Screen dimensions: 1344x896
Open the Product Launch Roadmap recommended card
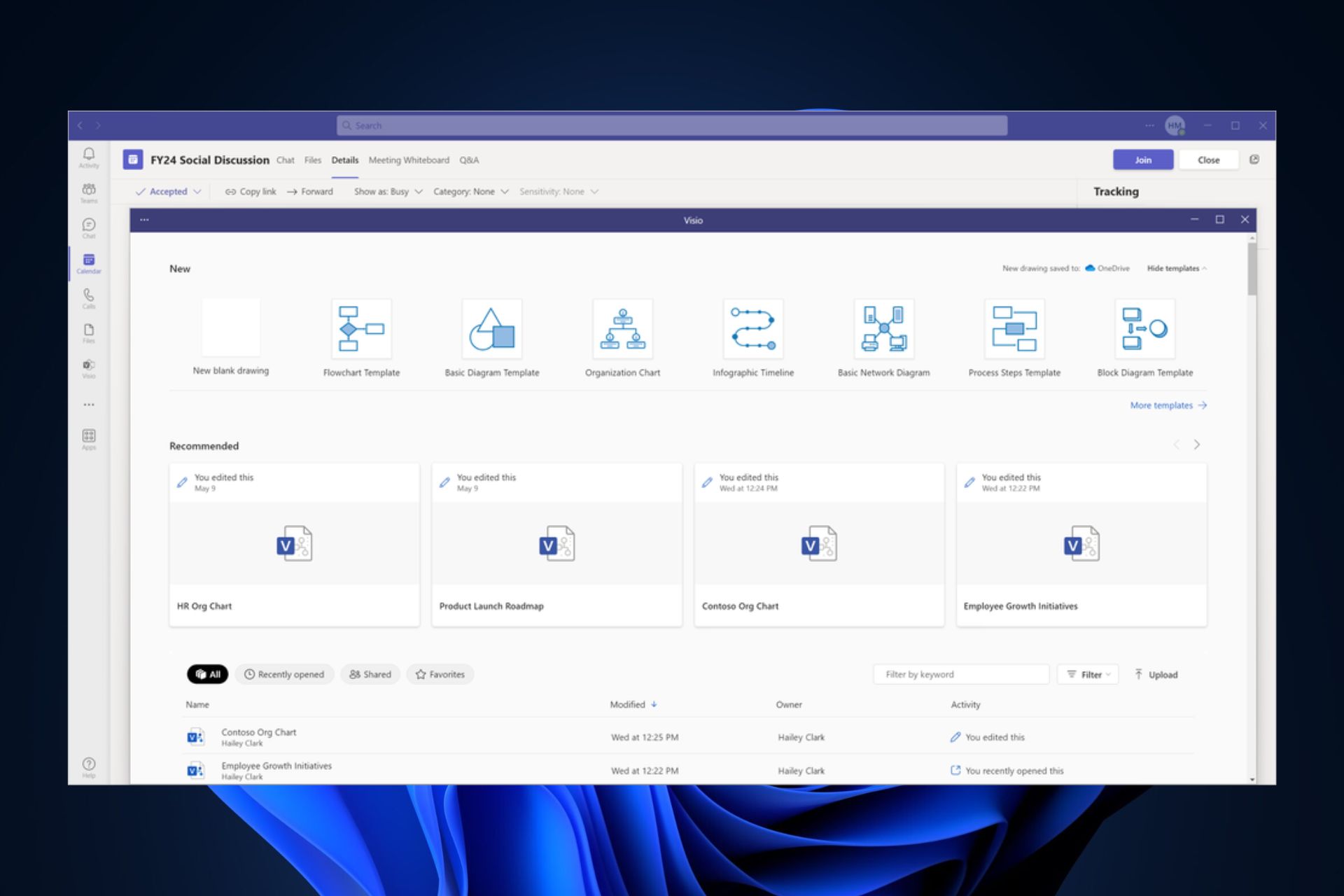(x=557, y=545)
